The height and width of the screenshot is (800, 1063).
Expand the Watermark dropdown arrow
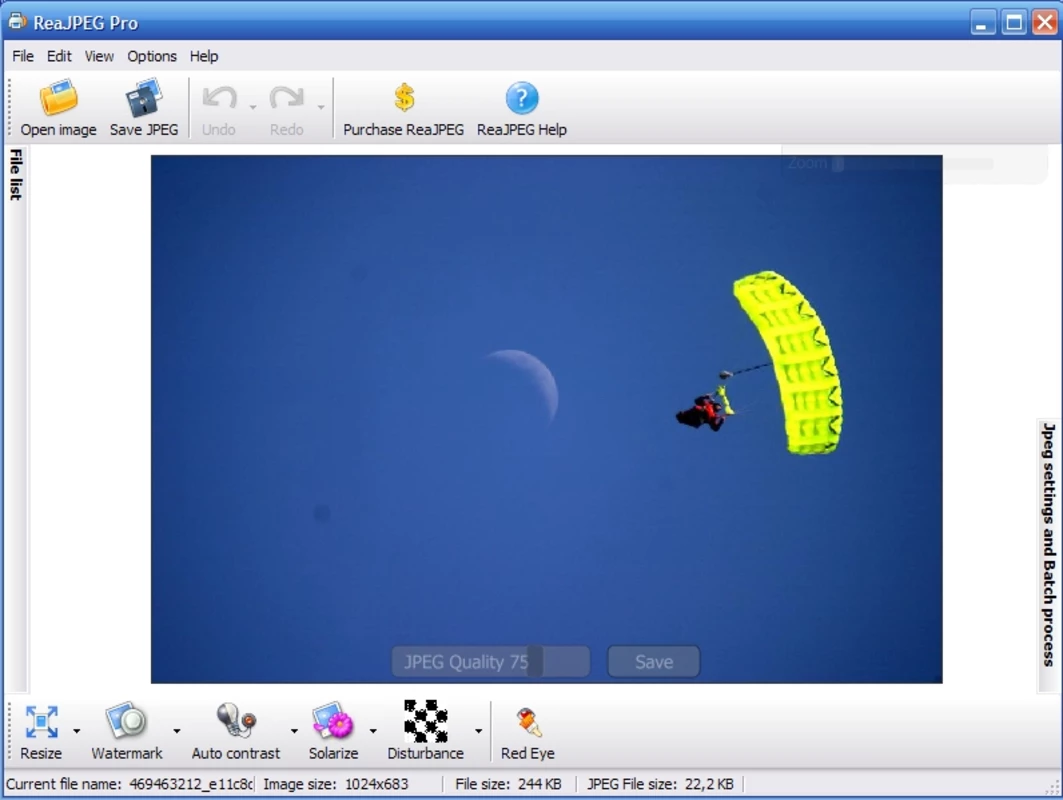176,731
